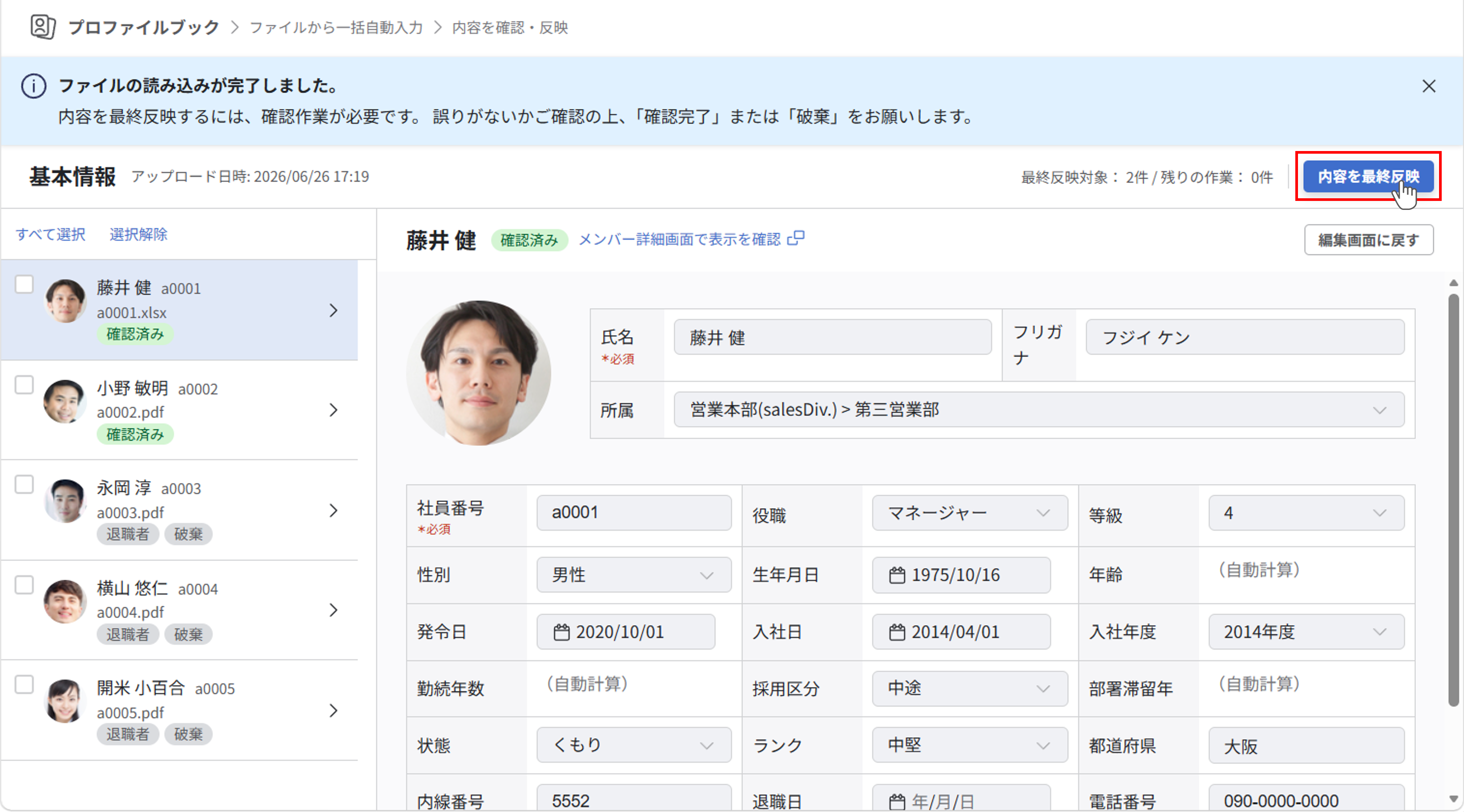
Task: Click 永岡 淳 avatar in the list
Action: tap(65, 501)
